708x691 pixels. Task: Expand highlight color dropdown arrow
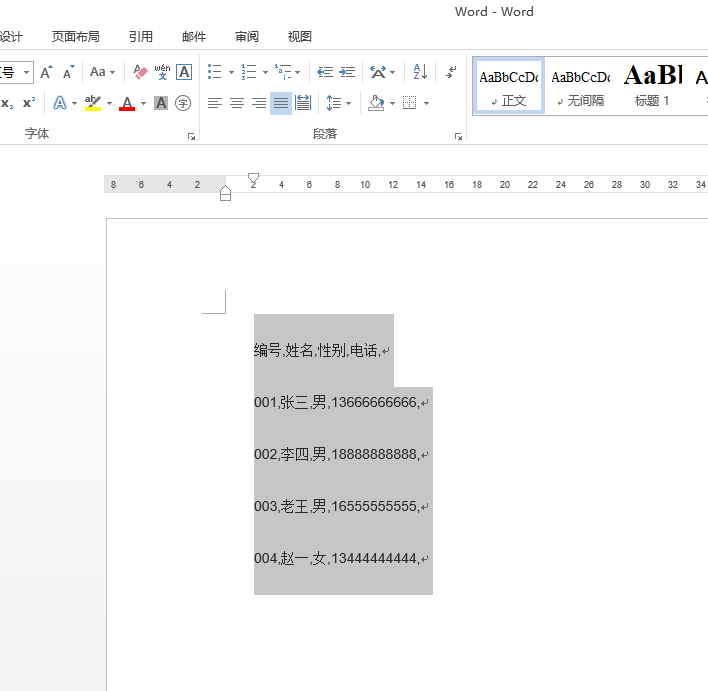(109, 103)
